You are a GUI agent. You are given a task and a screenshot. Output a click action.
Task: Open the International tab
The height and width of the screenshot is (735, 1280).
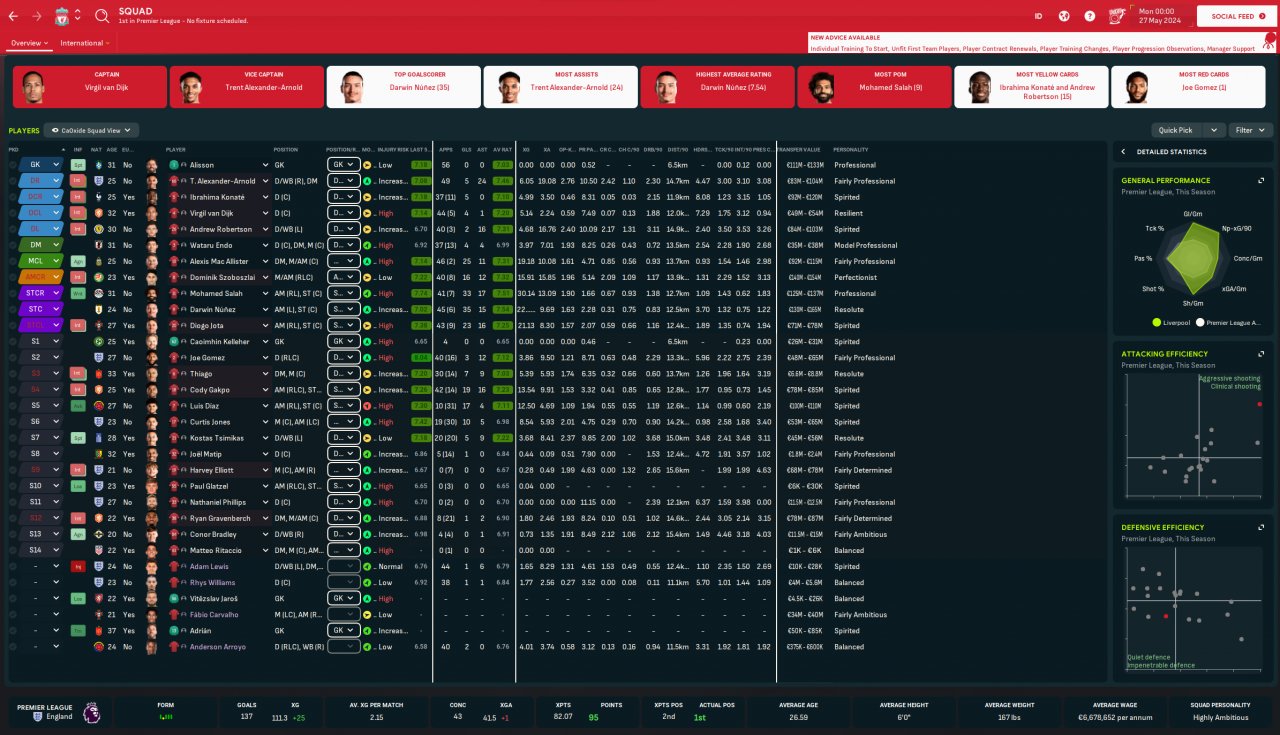coord(84,43)
